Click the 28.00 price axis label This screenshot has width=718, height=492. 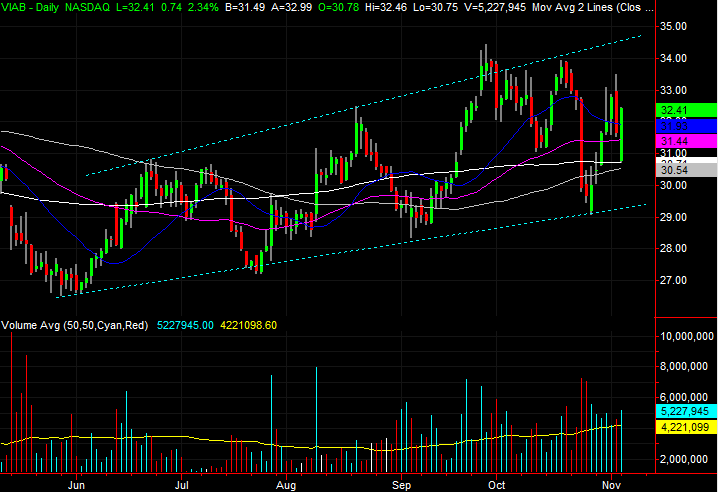(x=673, y=249)
